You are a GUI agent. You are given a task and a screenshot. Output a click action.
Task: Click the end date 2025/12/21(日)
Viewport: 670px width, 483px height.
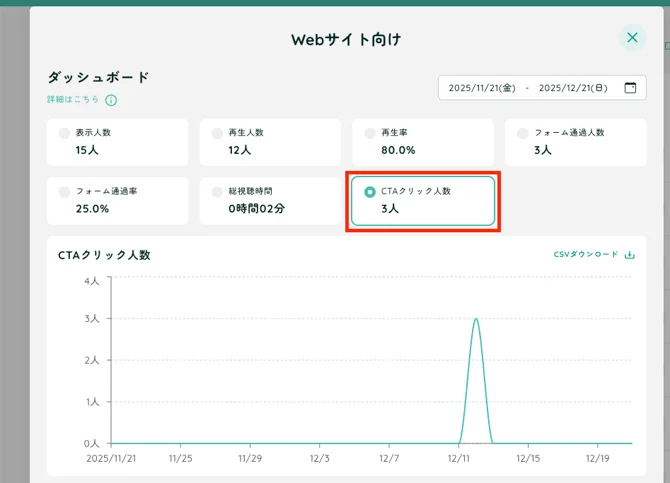[x=573, y=88]
